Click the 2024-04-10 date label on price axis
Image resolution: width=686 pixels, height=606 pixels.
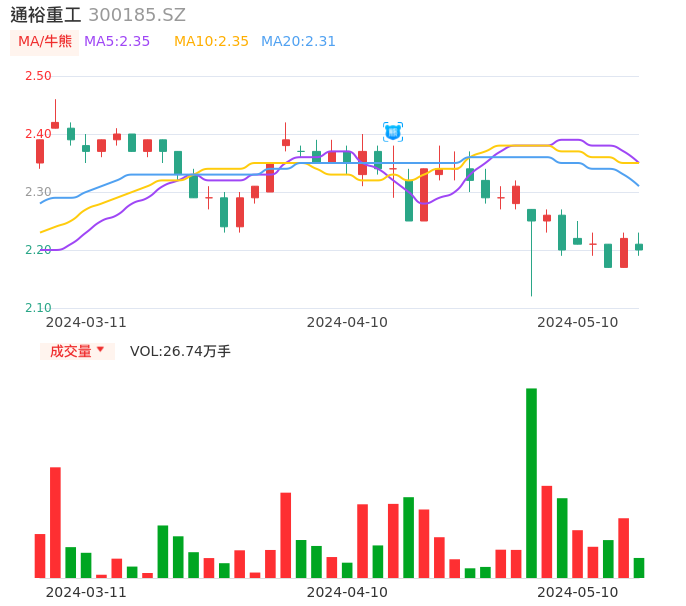347,322
